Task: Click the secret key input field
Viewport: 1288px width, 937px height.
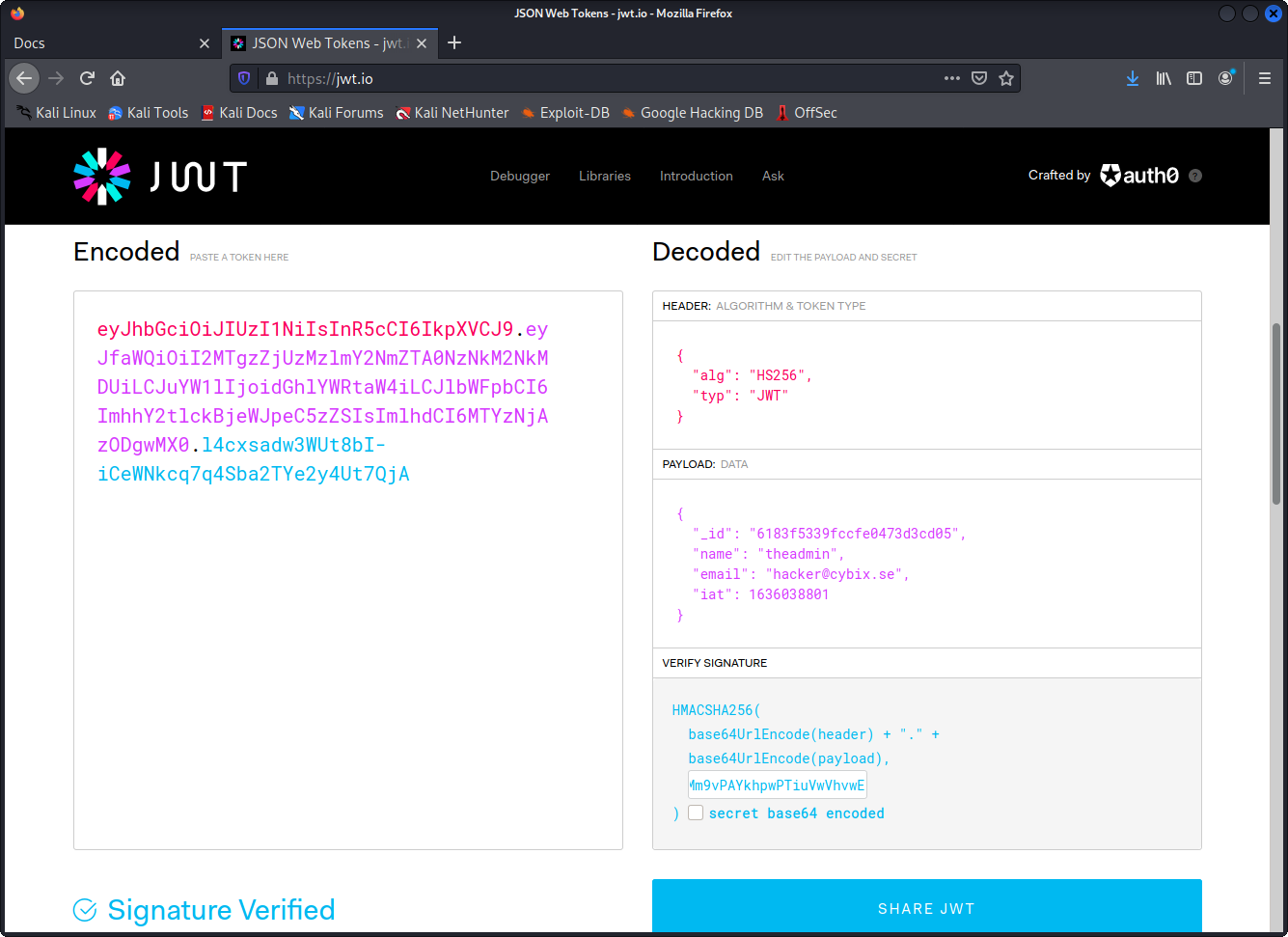Action: pos(778,785)
